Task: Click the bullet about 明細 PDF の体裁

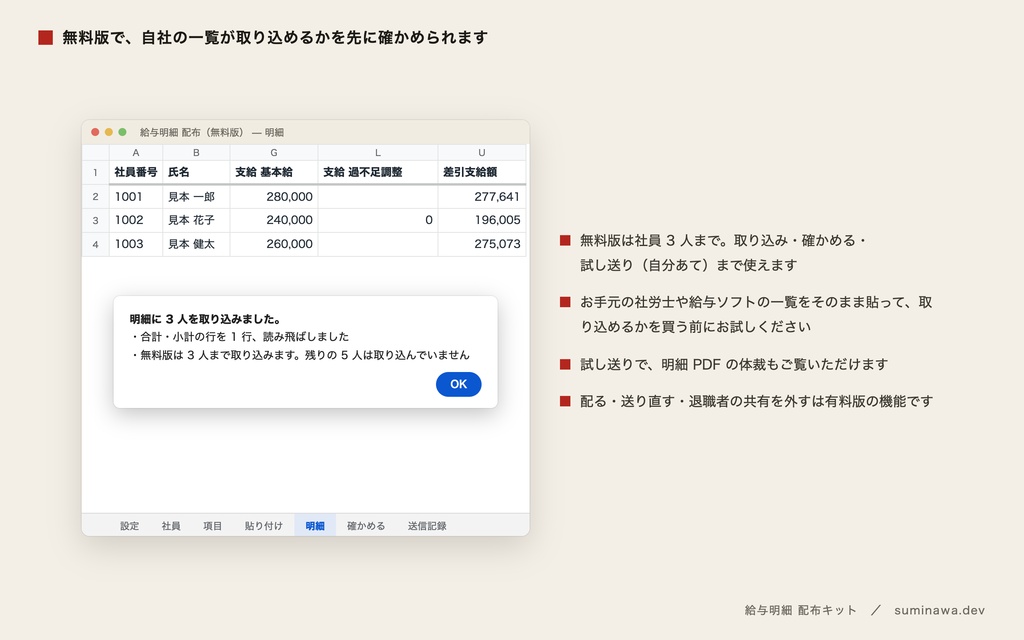Action: (734, 364)
